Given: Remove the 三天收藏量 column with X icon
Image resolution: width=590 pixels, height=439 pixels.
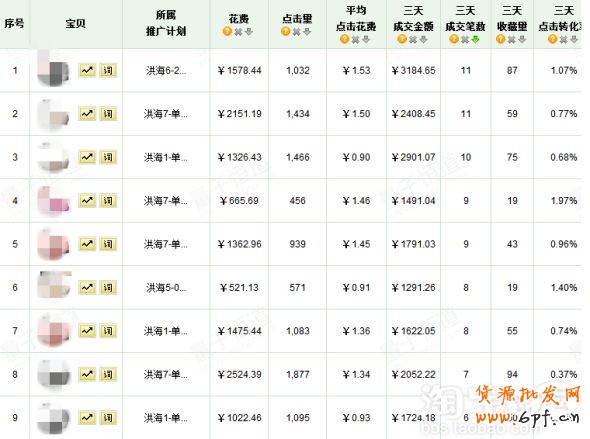Looking at the screenshot, I should (511, 39).
